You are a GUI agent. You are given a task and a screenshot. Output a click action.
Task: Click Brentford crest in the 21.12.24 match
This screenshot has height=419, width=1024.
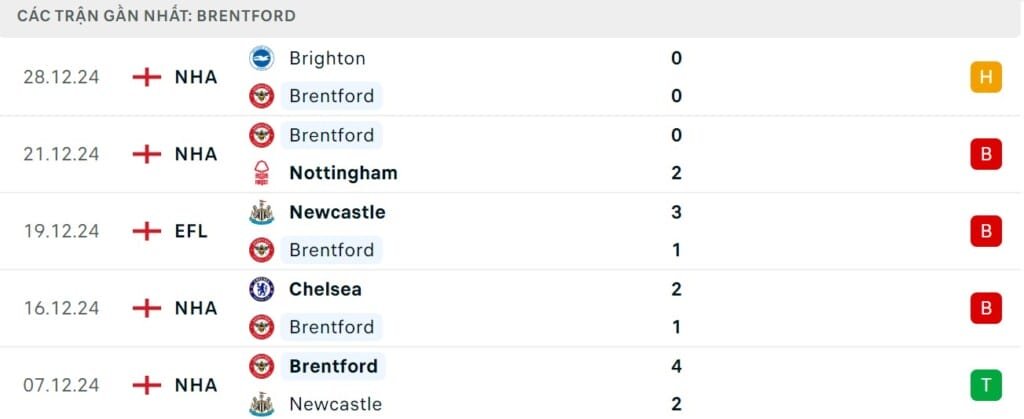click(261, 135)
